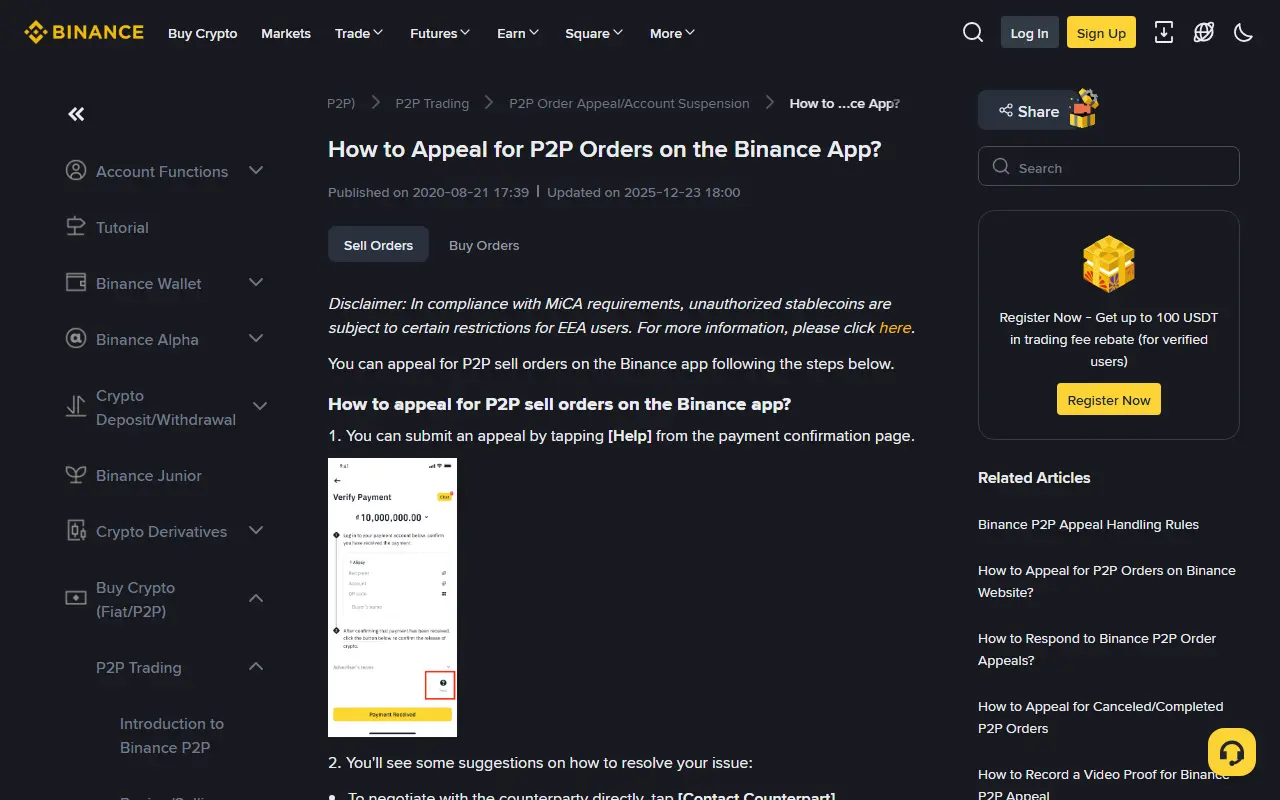
Task: Click the Register Now button
Action: [x=1109, y=400]
